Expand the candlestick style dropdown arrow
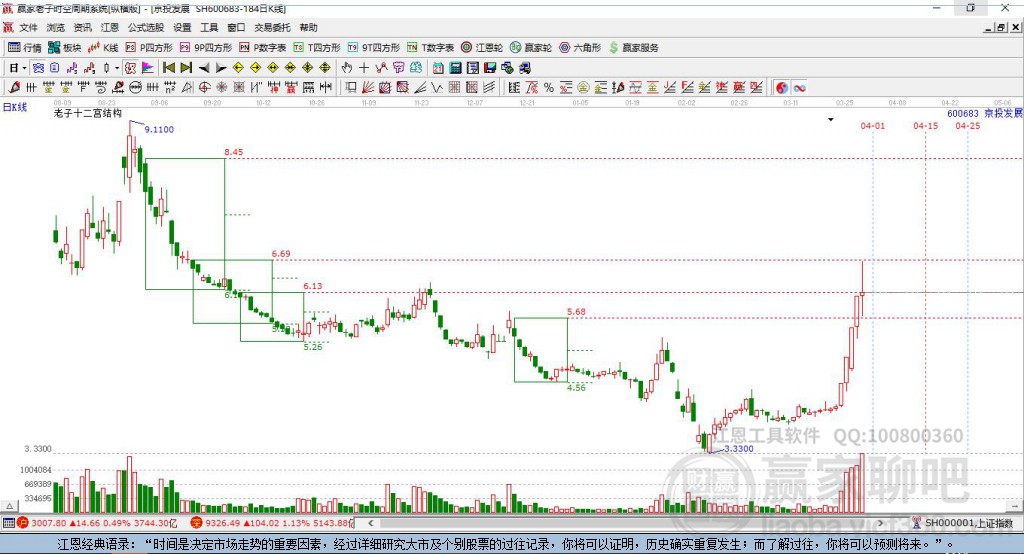Image resolution: width=1024 pixels, height=554 pixels. (117, 68)
